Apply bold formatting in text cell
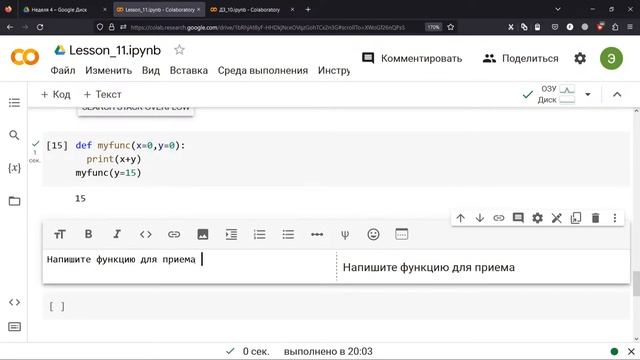 point(88,234)
